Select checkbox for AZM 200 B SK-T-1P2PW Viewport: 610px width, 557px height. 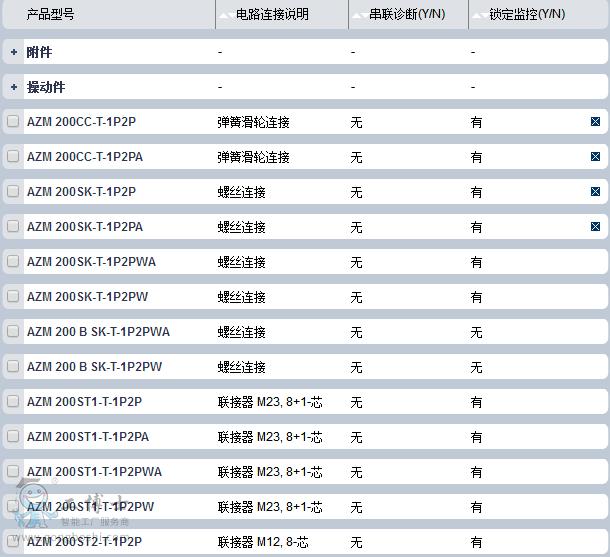pos(13,367)
